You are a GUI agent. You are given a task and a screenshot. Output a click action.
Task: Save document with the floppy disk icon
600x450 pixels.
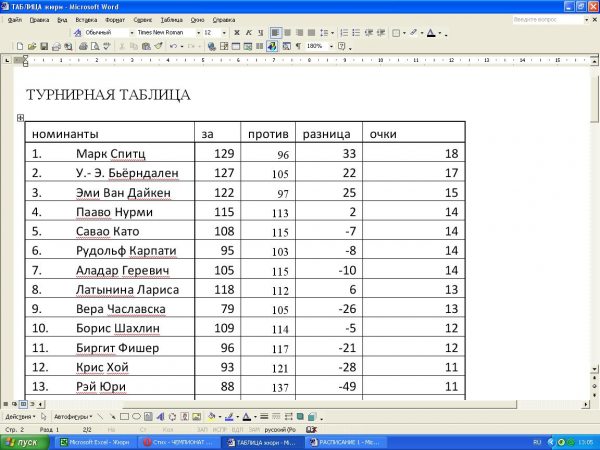tap(43, 46)
